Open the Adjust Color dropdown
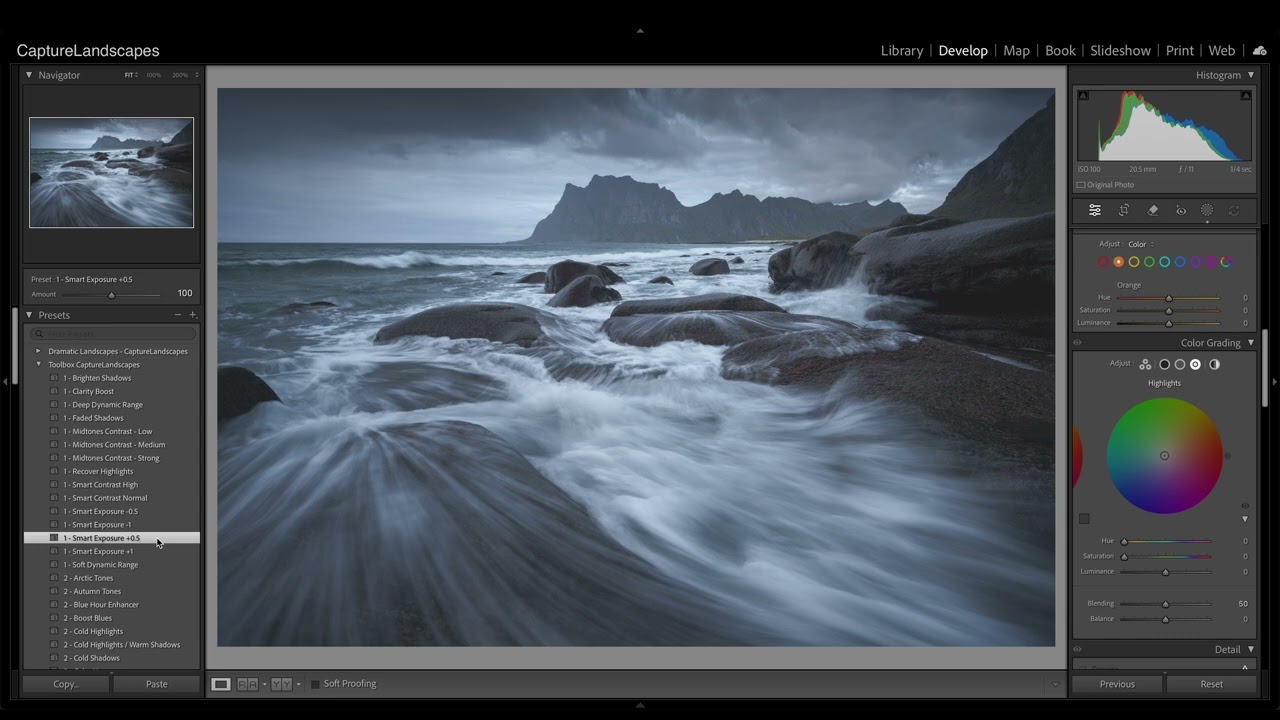The width and height of the screenshot is (1280, 720). tap(1140, 244)
